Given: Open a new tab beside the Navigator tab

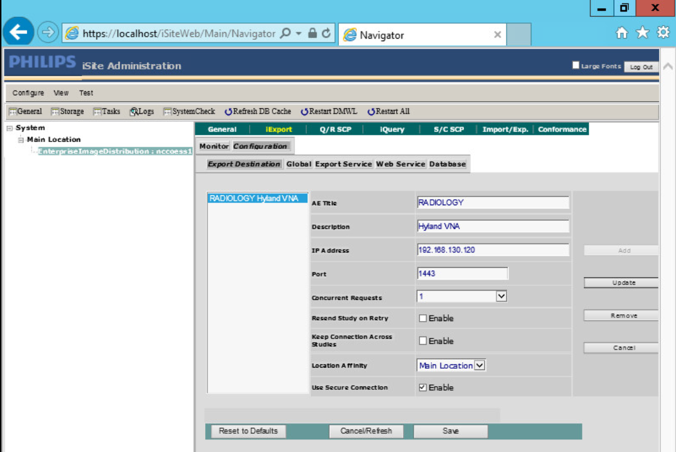Looking at the screenshot, I should (x=519, y=35).
